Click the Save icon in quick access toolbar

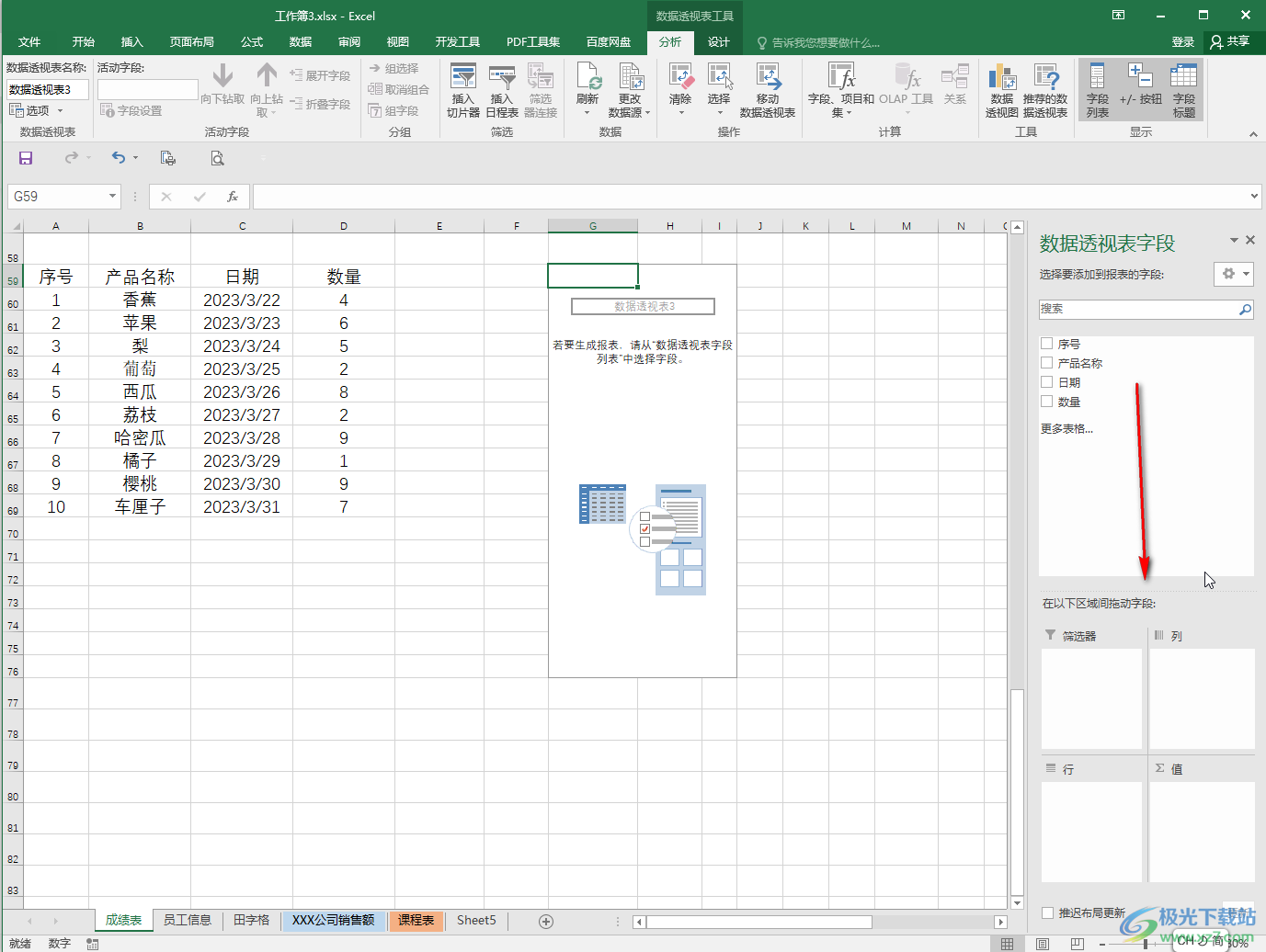(x=26, y=158)
